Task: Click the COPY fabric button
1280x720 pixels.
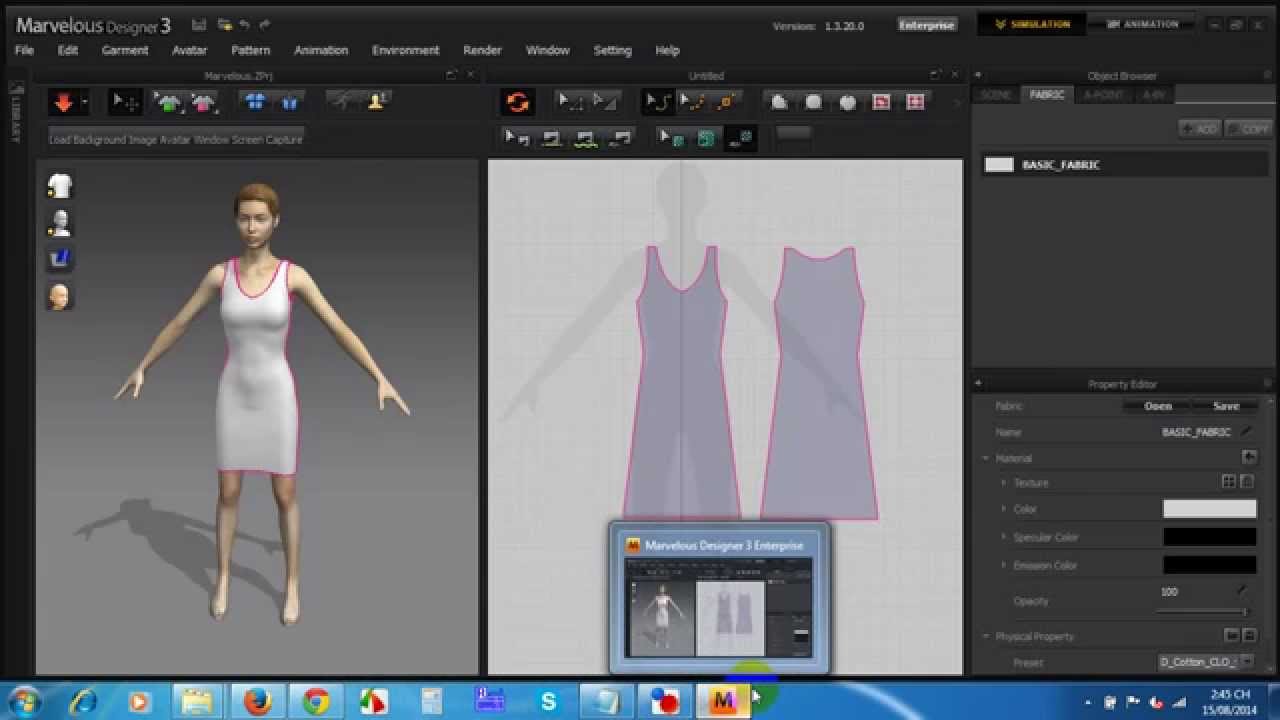Action: [x=1248, y=129]
